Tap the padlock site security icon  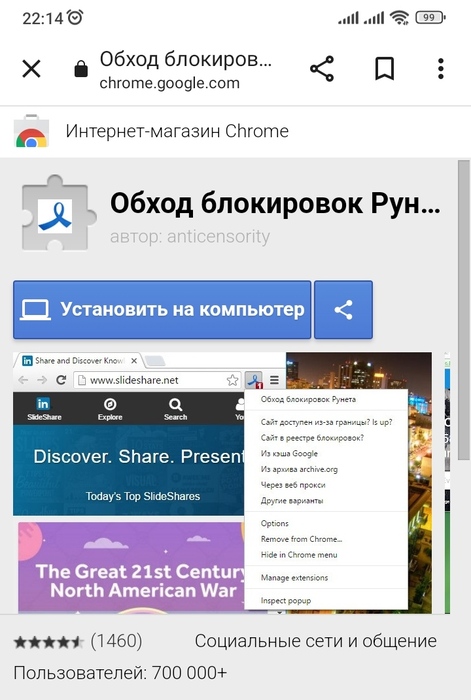(x=81, y=69)
